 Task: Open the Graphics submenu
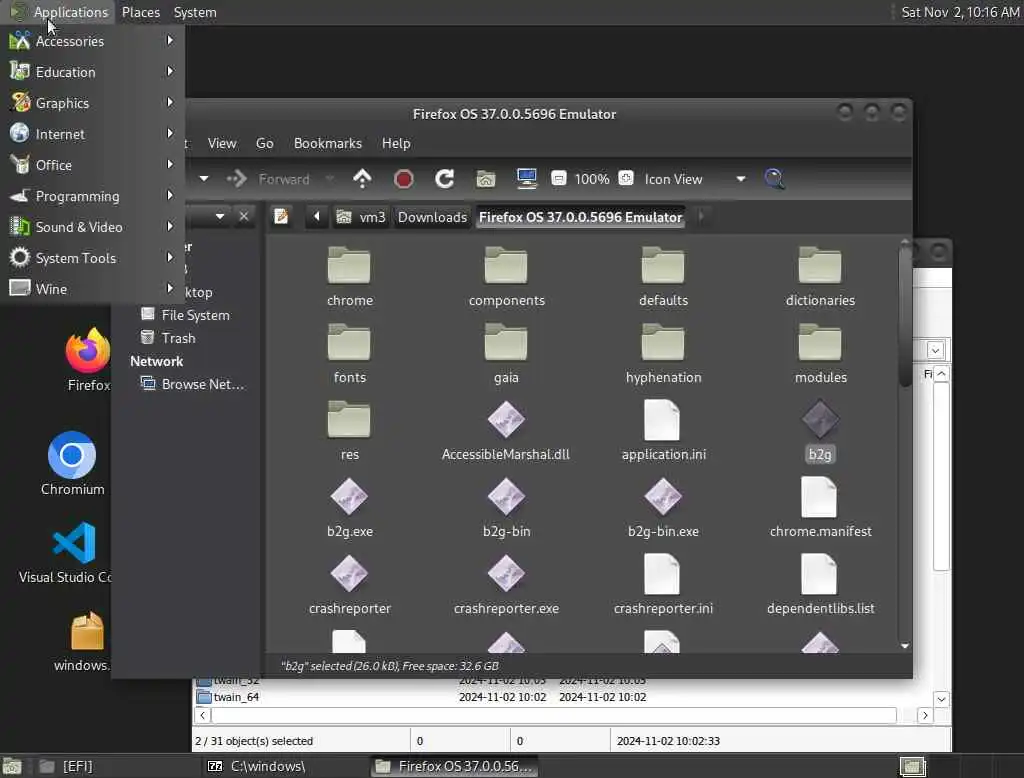[92, 103]
